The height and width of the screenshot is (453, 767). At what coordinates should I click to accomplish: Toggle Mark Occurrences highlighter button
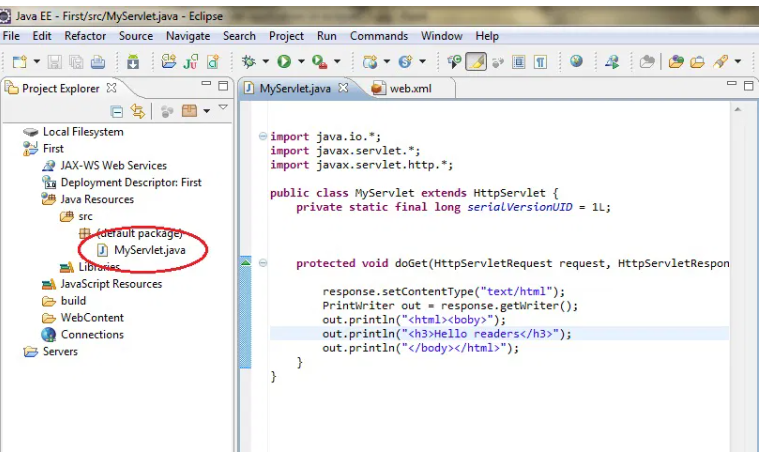[x=476, y=62]
